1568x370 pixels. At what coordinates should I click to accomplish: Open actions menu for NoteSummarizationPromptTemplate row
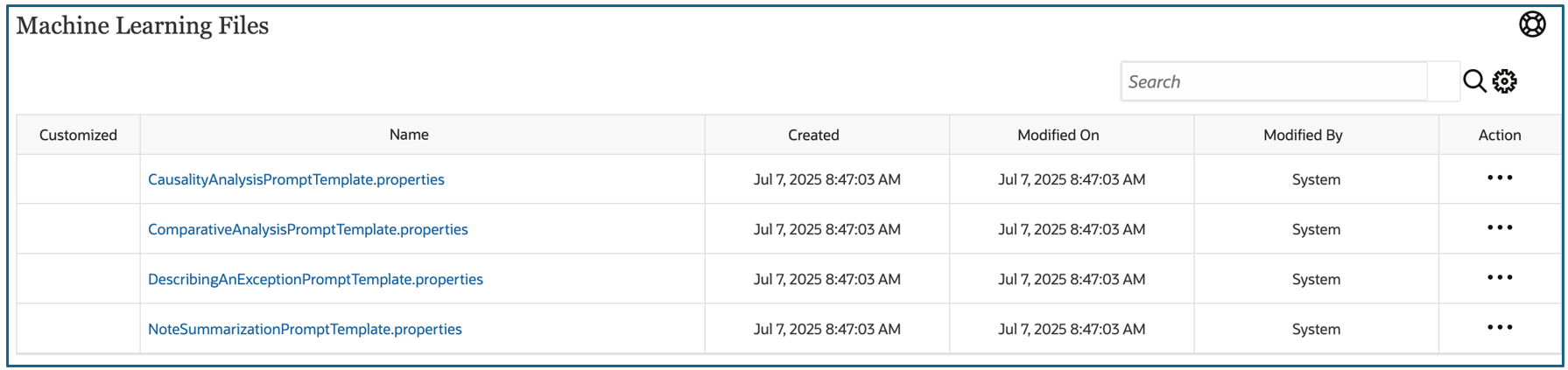(x=1500, y=328)
